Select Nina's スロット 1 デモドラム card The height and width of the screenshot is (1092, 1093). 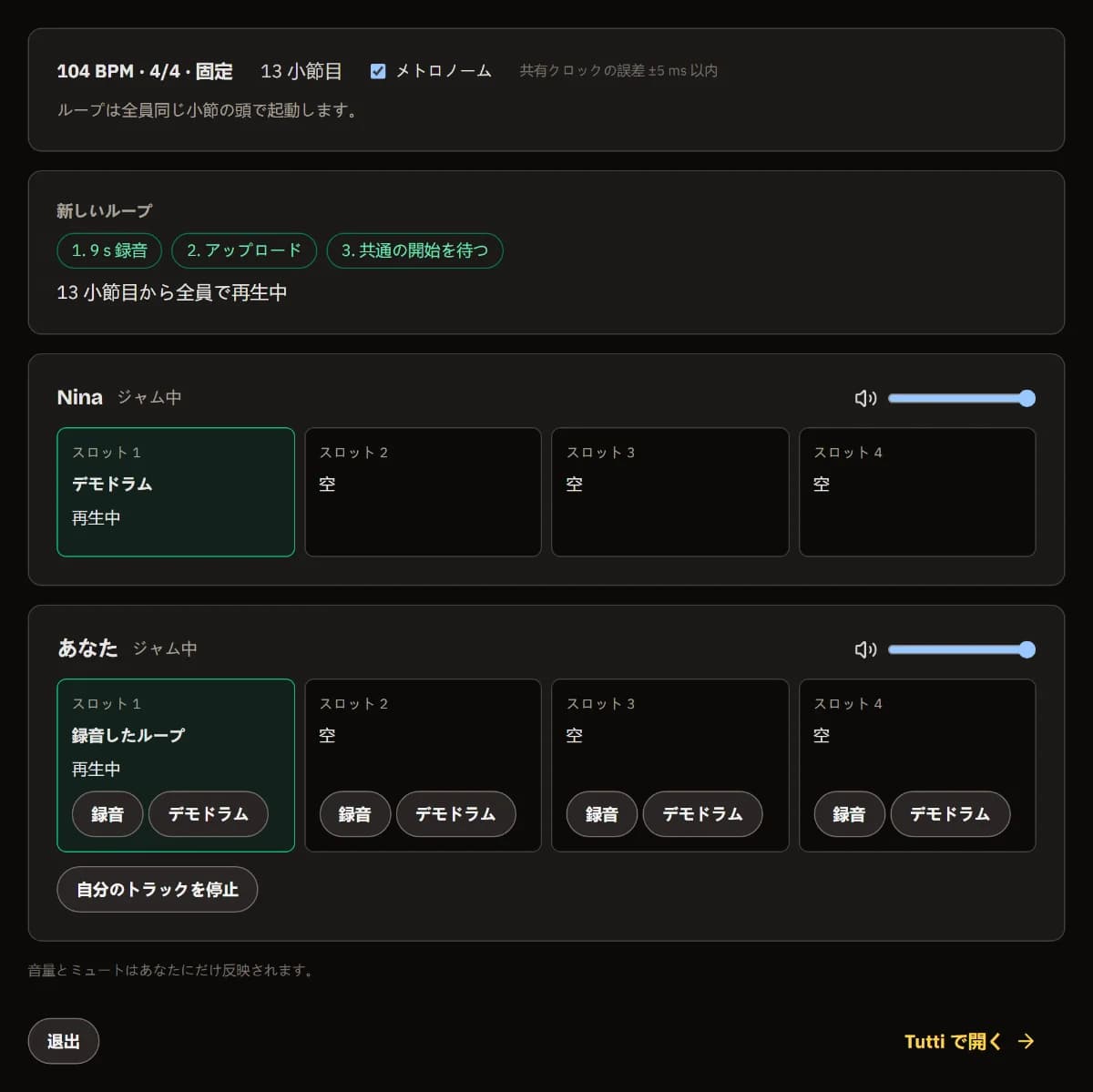[x=176, y=492]
